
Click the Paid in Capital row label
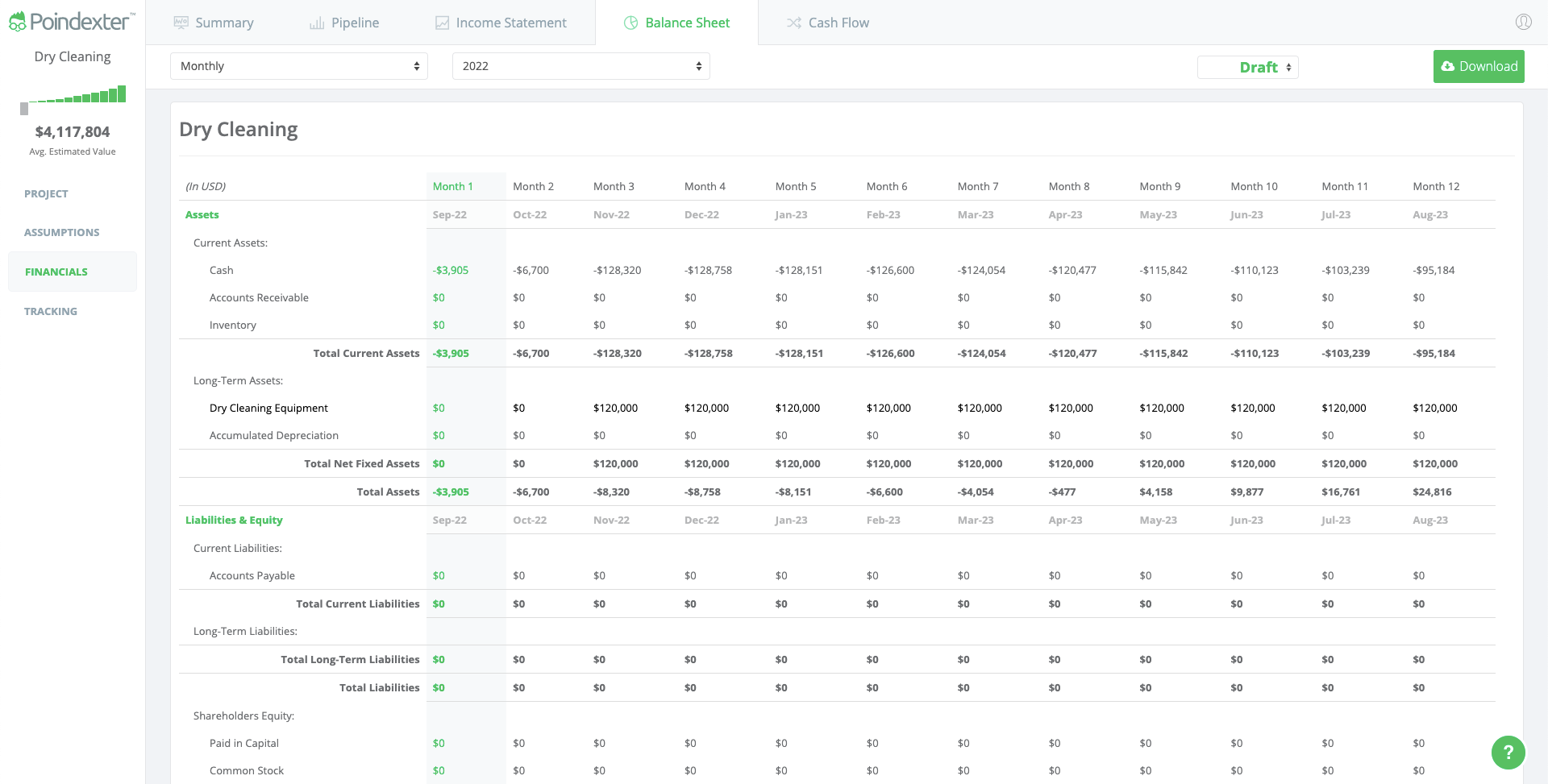(x=244, y=743)
